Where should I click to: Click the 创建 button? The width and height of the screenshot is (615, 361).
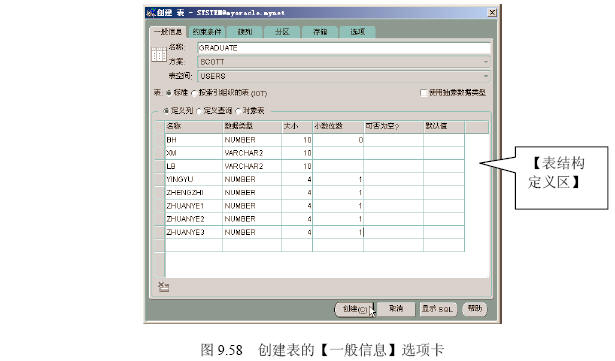coord(355,309)
